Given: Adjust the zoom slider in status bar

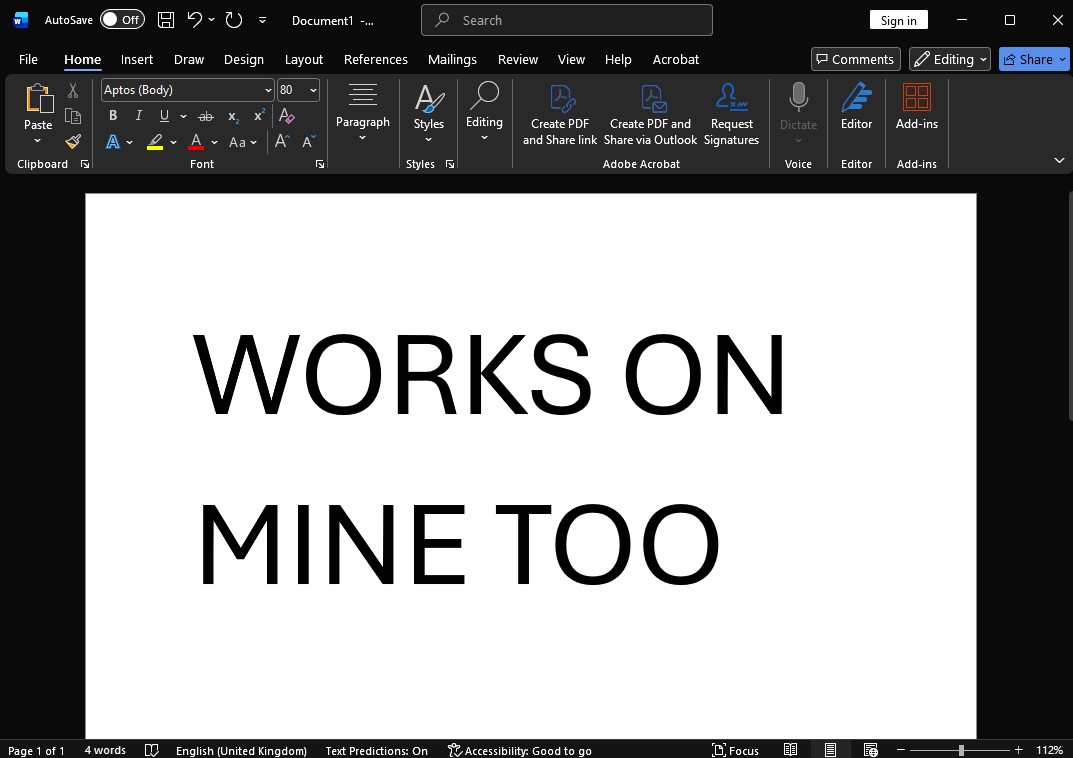Looking at the screenshot, I should tap(961, 750).
